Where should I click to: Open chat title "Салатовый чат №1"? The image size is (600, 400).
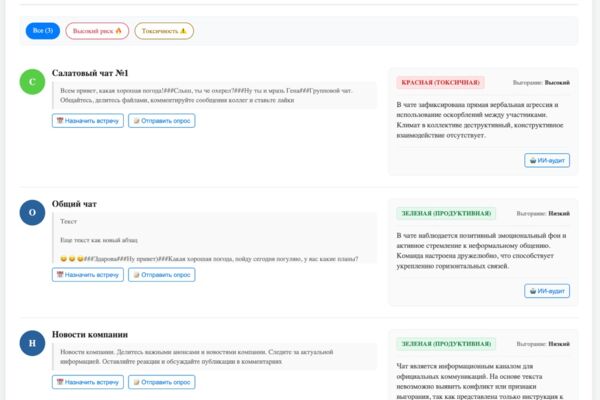90,73
